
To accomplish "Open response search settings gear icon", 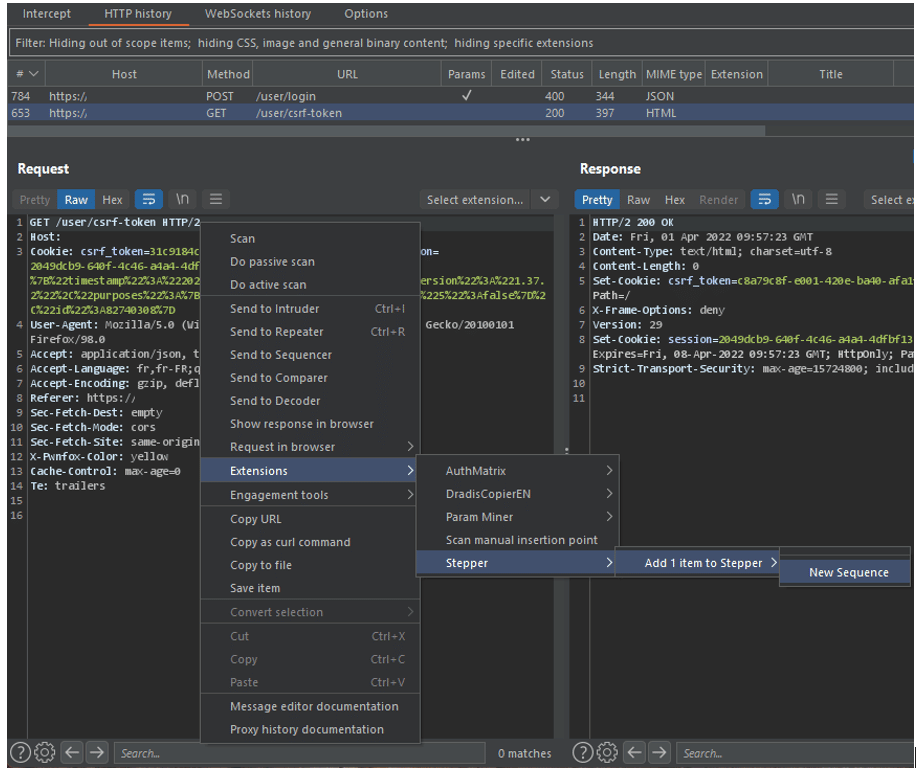I will point(607,753).
